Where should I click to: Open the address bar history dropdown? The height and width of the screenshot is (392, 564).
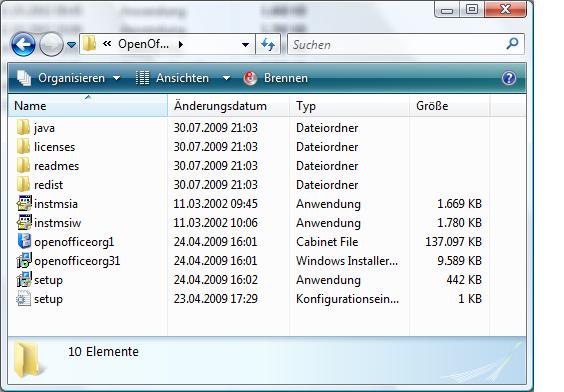(245, 45)
